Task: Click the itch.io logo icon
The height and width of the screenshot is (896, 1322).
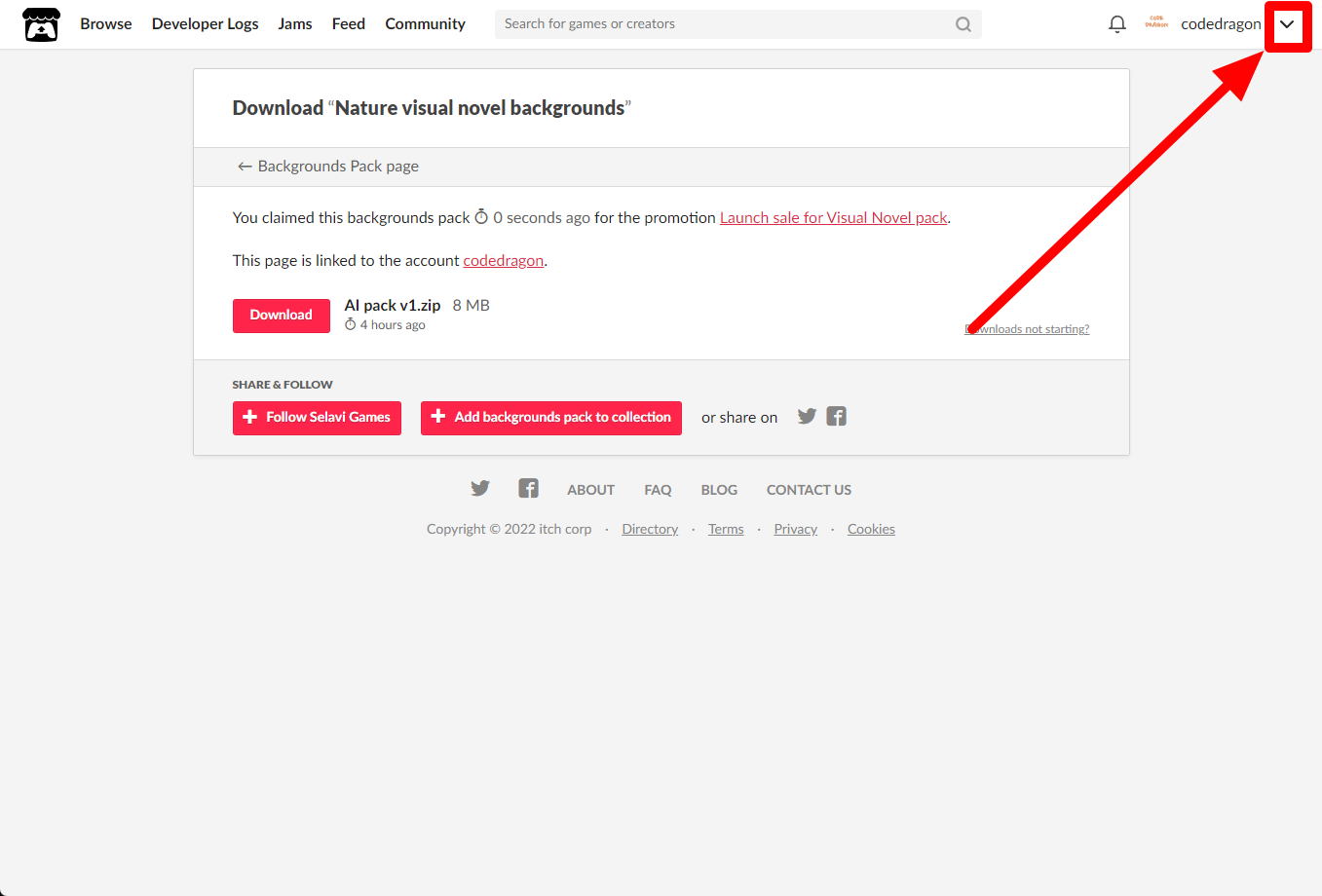Action: pyautogui.click(x=41, y=24)
